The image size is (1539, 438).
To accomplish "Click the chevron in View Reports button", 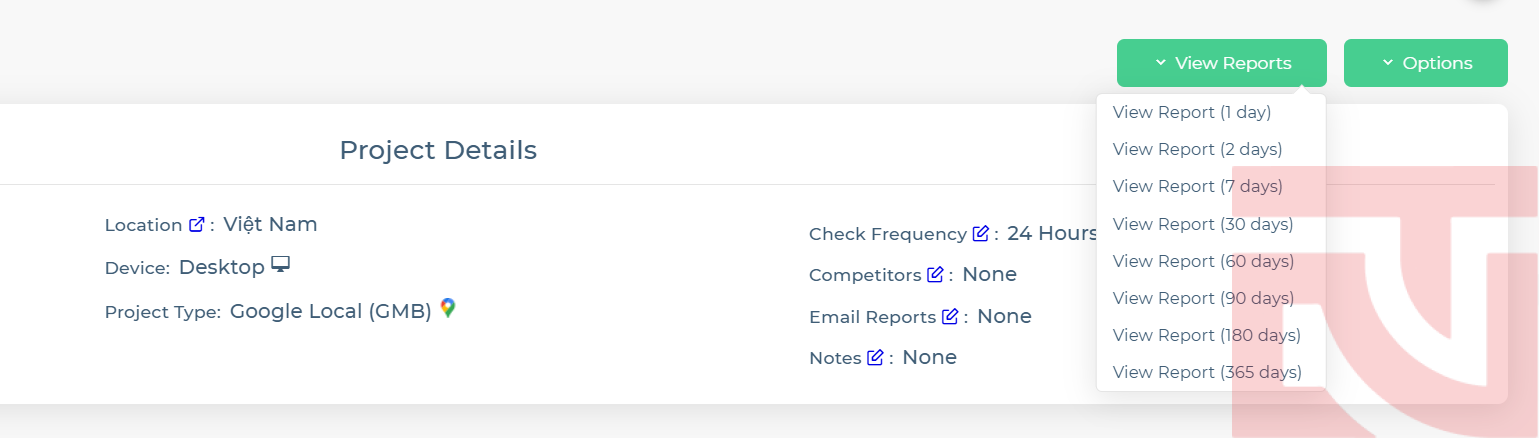I will click(1161, 63).
